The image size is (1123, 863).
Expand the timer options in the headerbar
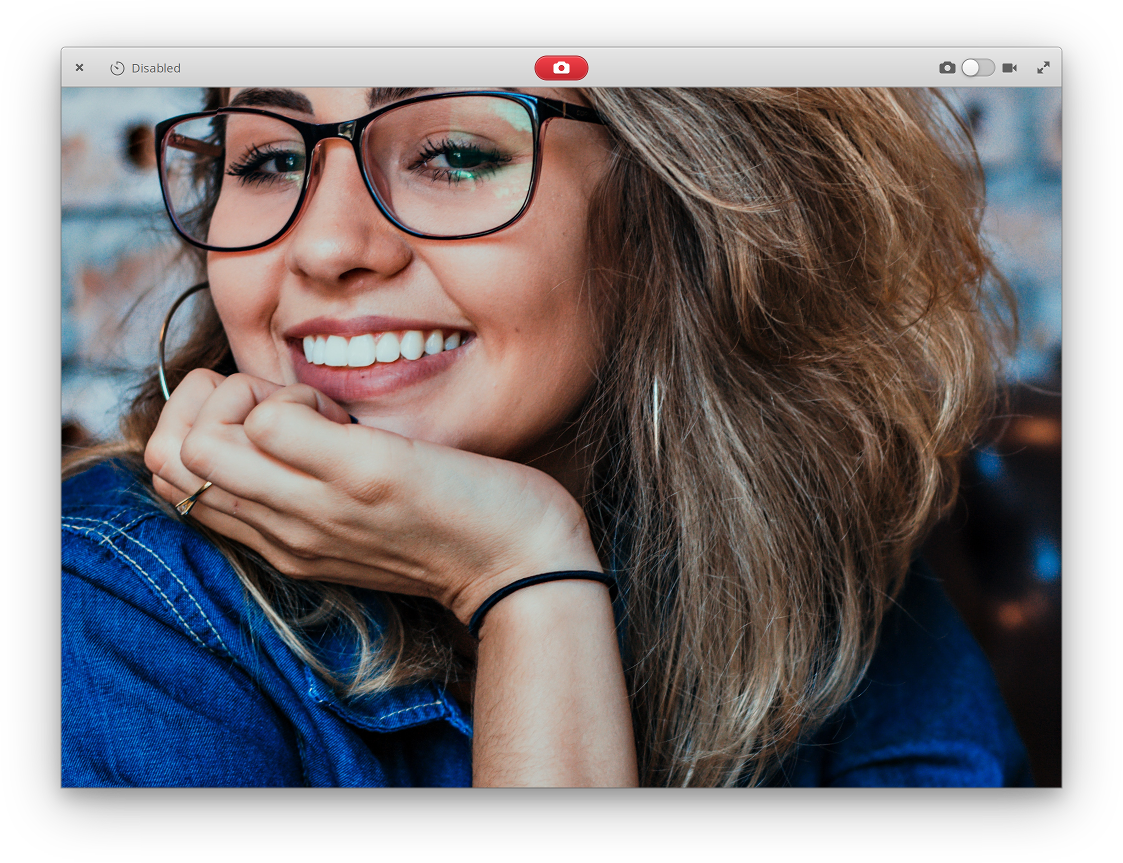(x=145, y=67)
